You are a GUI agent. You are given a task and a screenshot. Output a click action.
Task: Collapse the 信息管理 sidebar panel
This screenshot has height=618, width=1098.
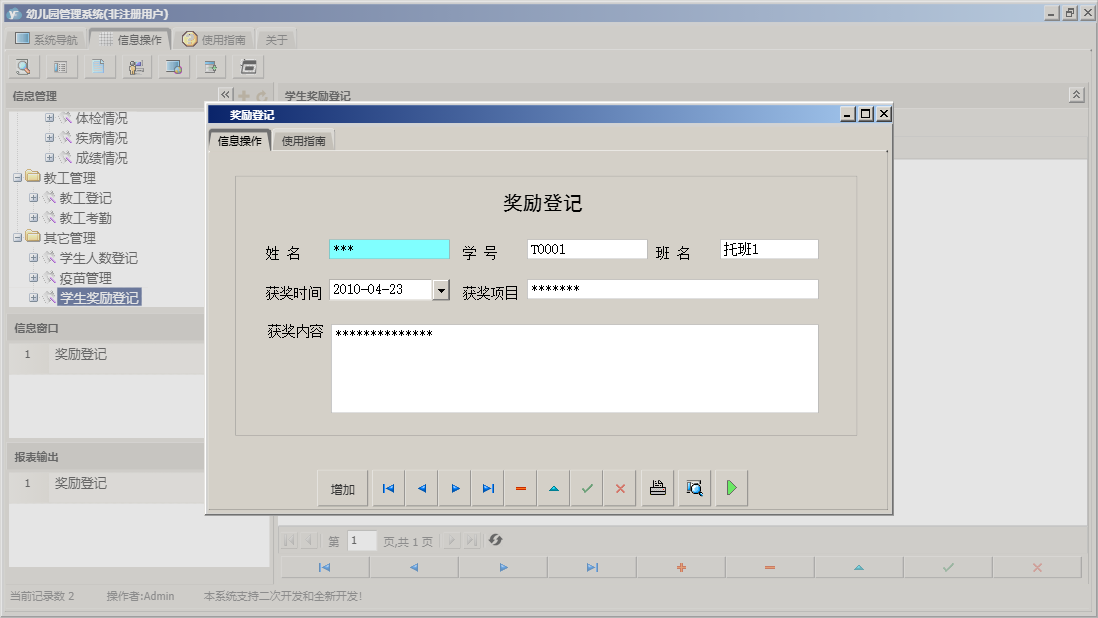pos(225,93)
